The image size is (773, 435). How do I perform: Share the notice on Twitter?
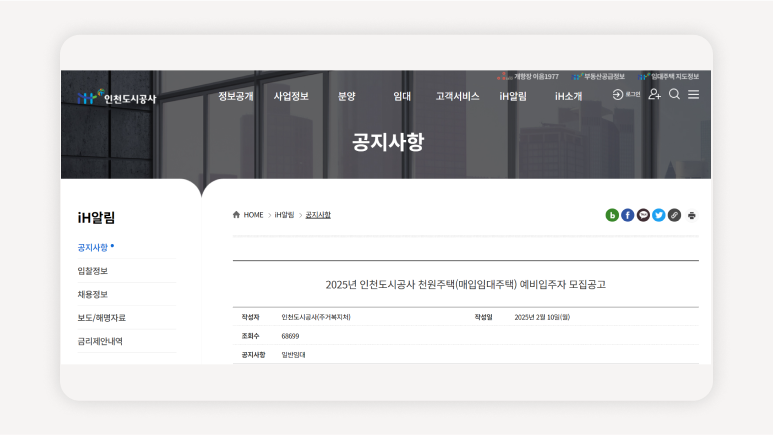click(659, 215)
